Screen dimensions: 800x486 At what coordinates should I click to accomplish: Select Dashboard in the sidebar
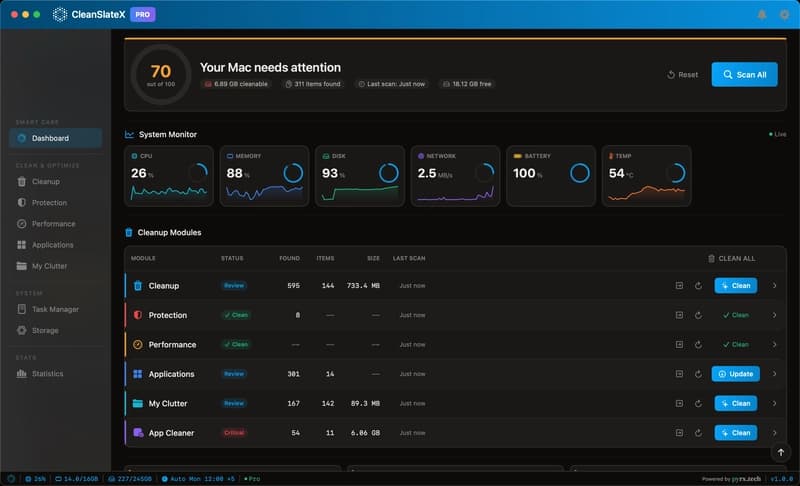[x=56, y=138]
